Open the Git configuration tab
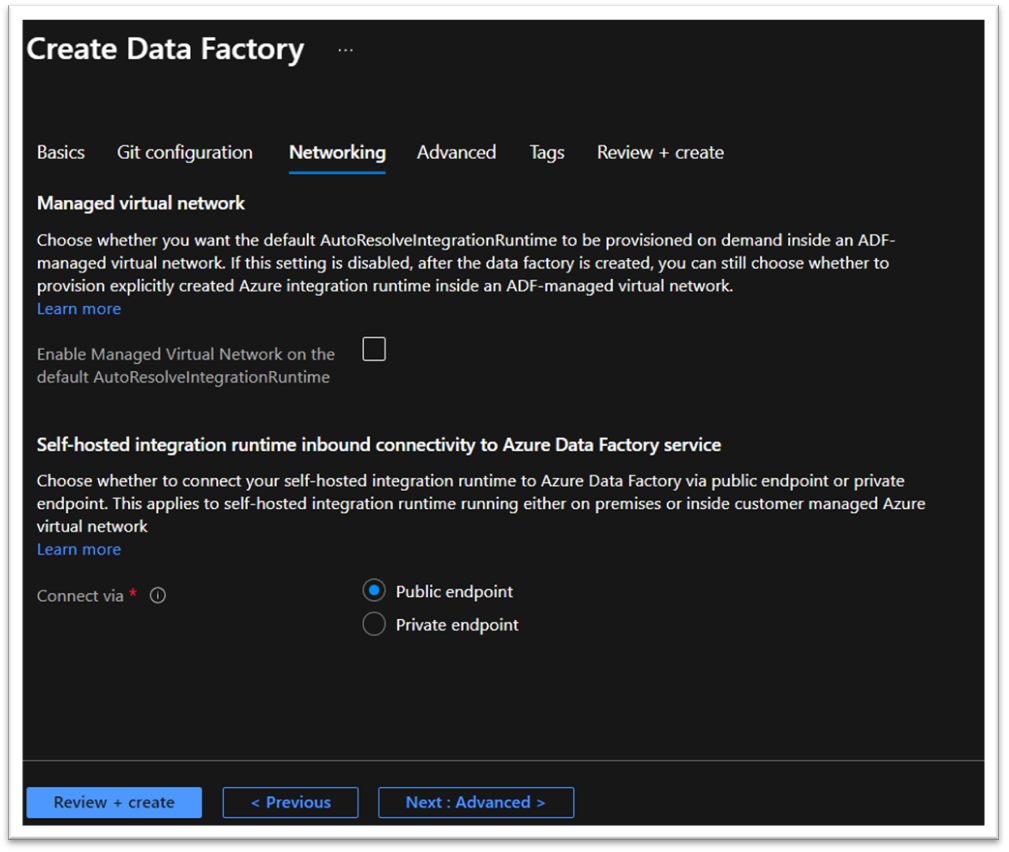 pos(185,153)
